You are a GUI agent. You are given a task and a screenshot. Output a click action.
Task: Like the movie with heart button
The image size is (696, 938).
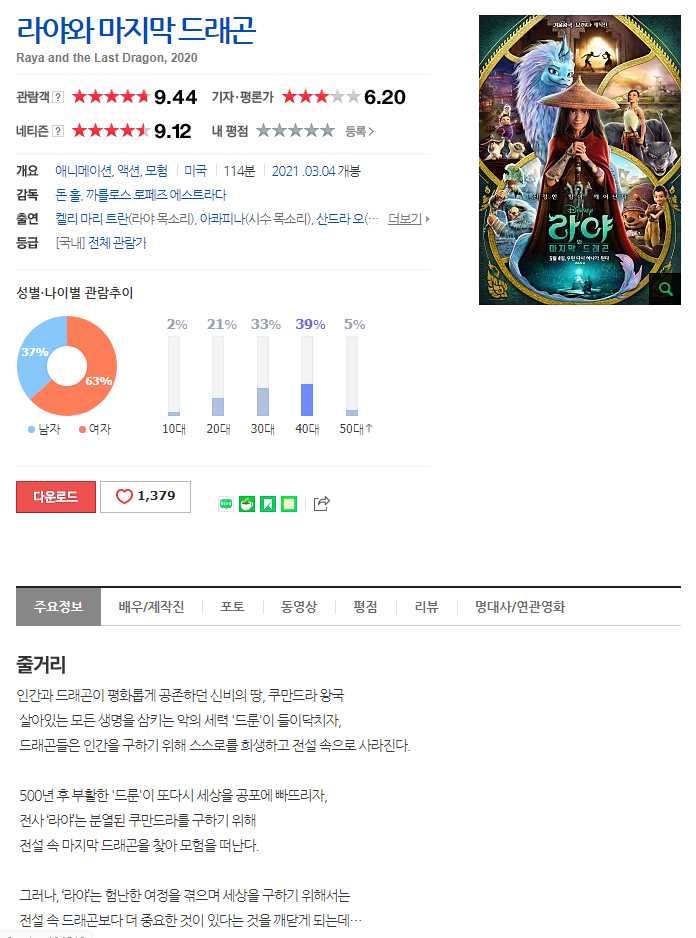coord(145,497)
